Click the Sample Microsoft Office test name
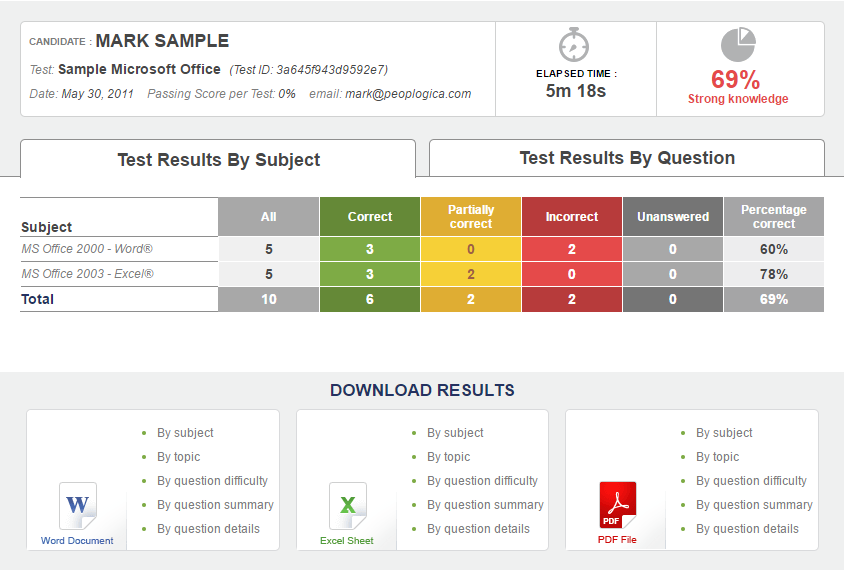The width and height of the screenshot is (844, 570). (139, 69)
